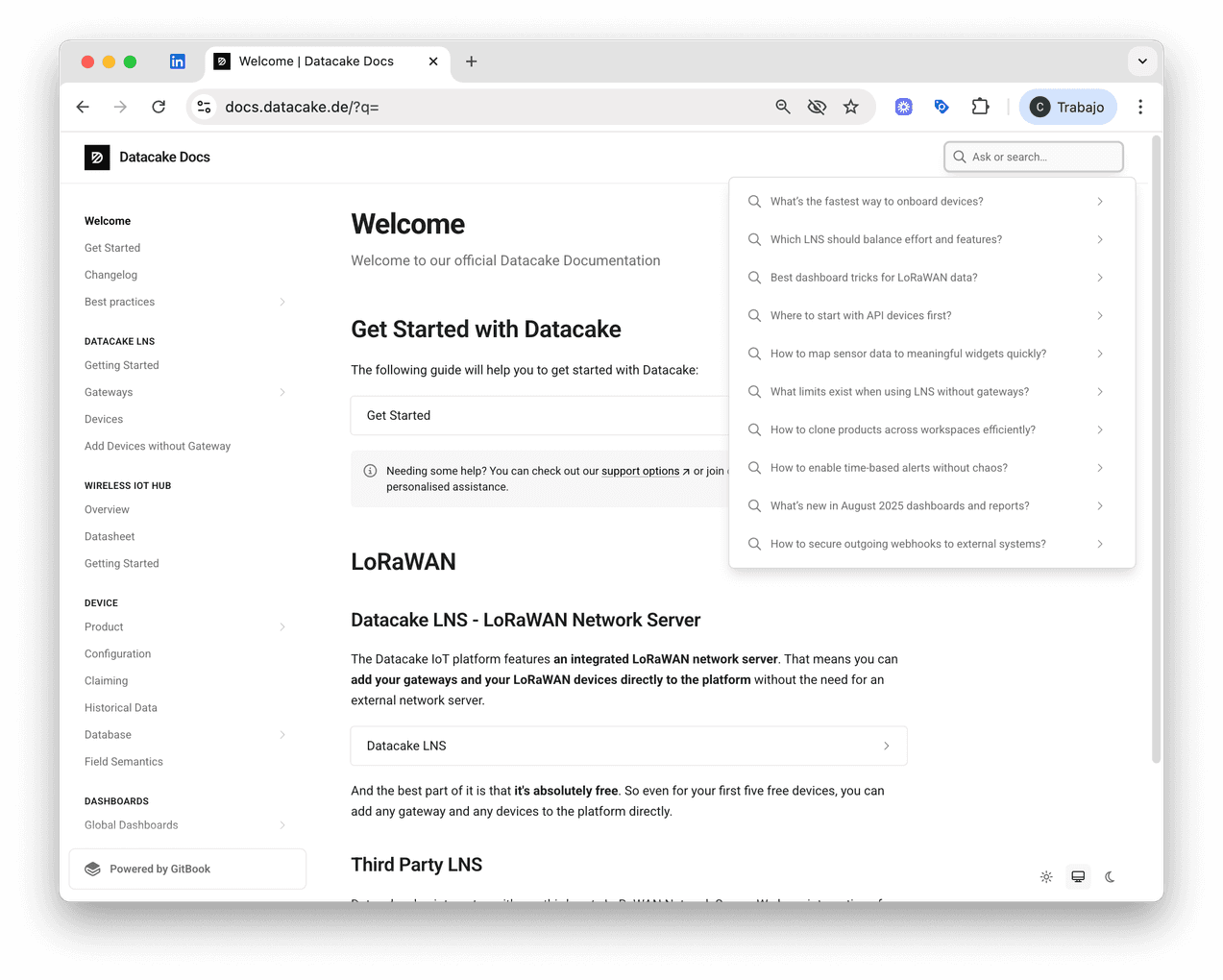Screen dimensions: 1223x980
Task: Open the Chrome three-dot menu
Action: pyautogui.click(x=1140, y=107)
